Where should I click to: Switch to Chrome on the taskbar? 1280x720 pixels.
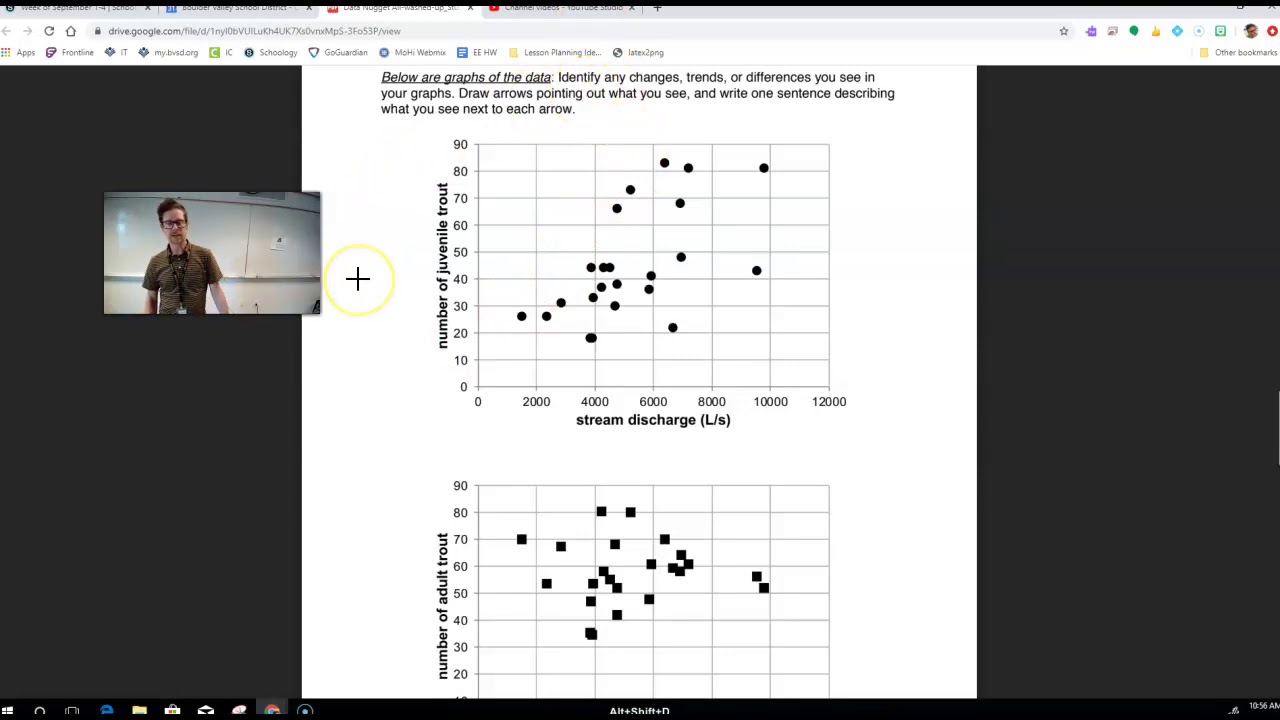[272, 711]
